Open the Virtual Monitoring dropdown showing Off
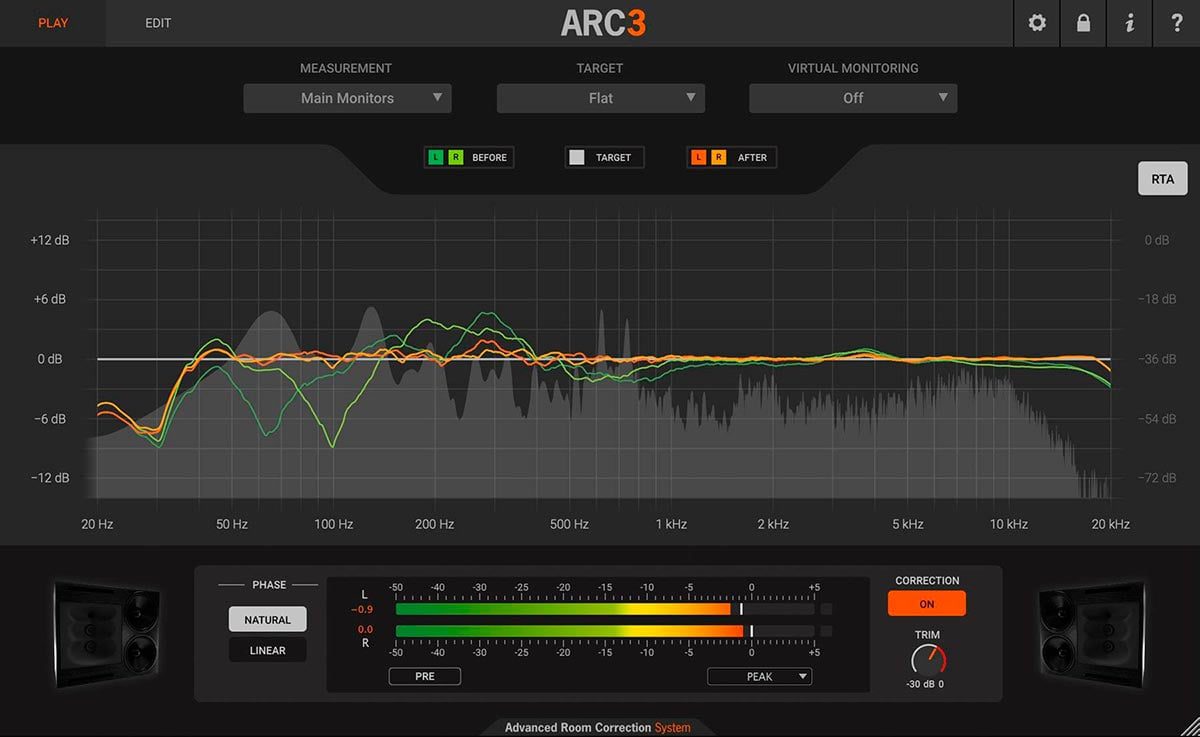Image resolution: width=1200 pixels, height=737 pixels. tap(853, 98)
